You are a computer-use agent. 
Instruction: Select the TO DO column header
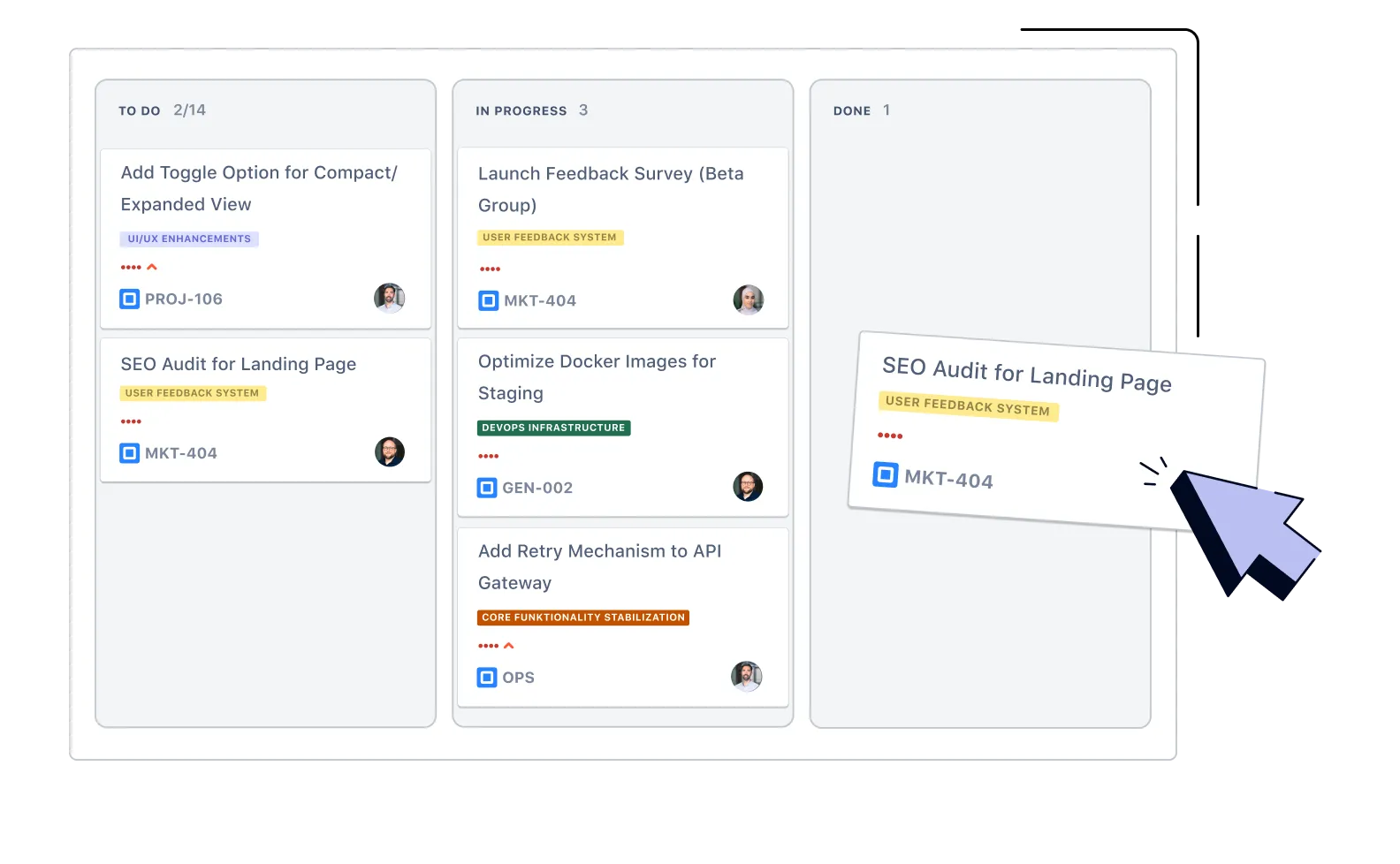140,111
